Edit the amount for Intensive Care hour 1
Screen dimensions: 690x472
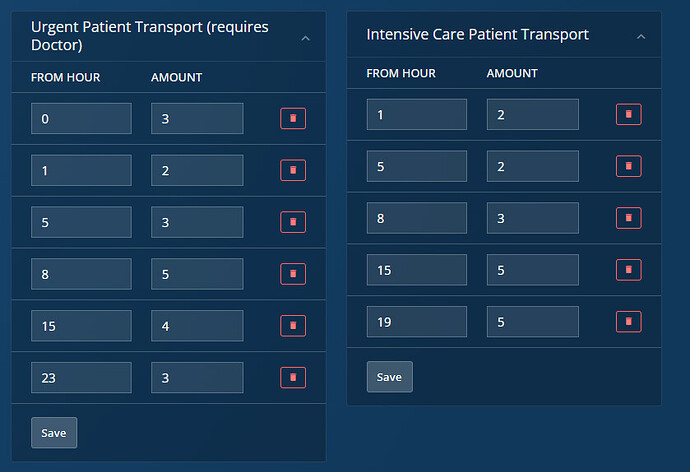click(x=532, y=114)
